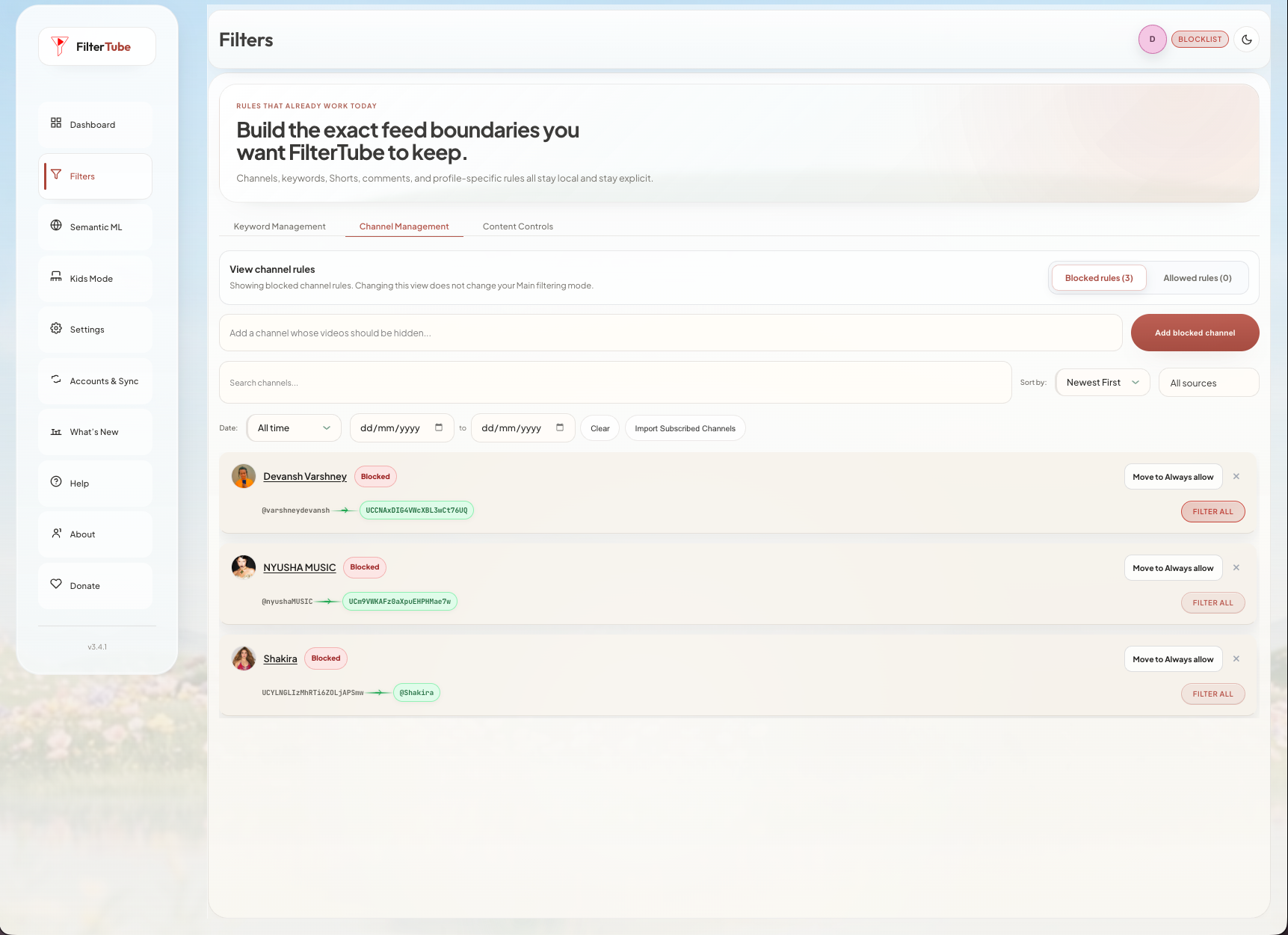This screenshot has width=1288, height=935.
Task: Remove Devansh Varshney rule with X
Action: [x=1236, y=477]
